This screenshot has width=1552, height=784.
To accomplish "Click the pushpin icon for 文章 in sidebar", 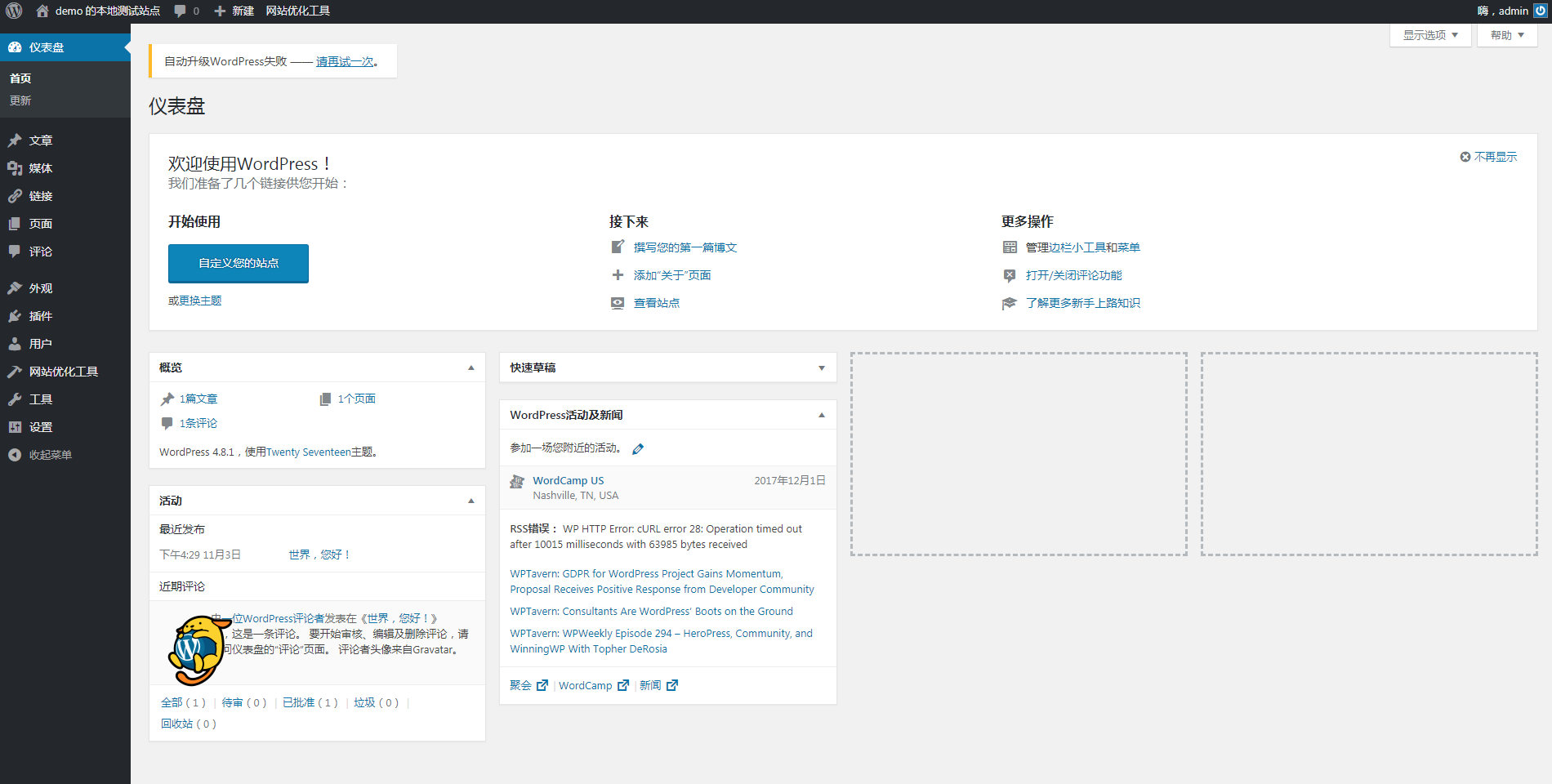I will click(15, 140).
